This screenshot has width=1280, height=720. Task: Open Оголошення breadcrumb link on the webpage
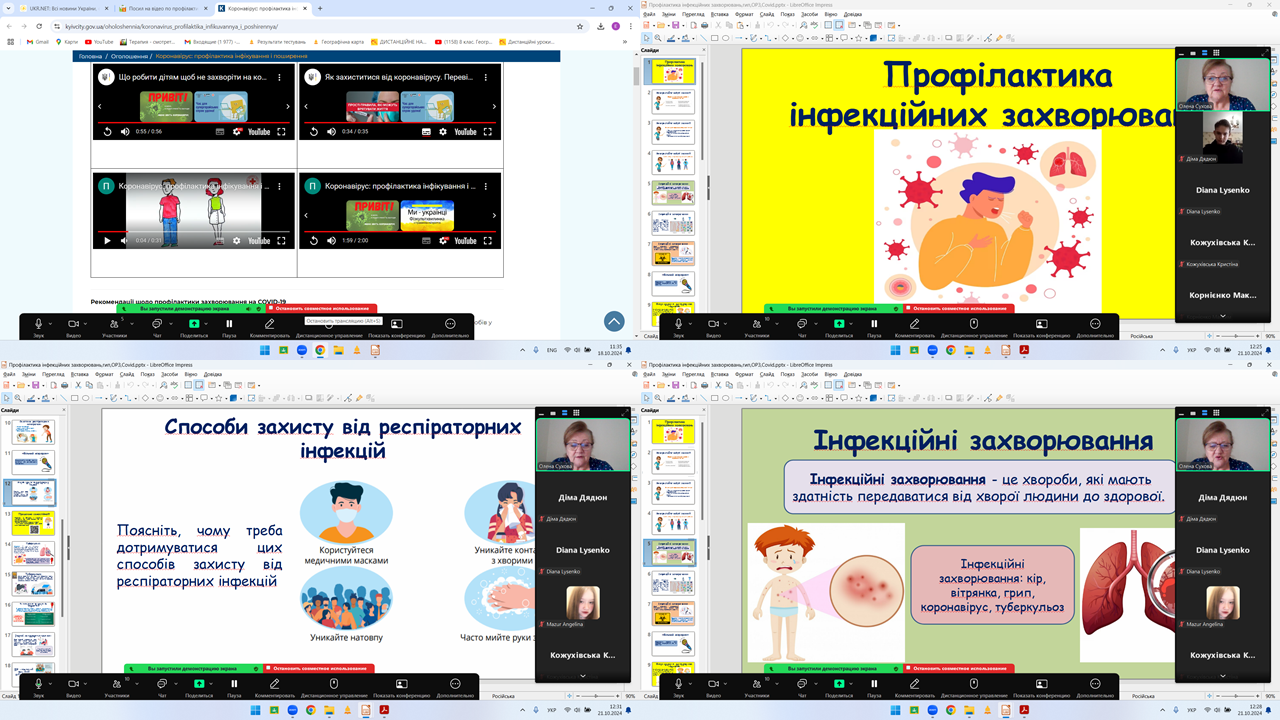coord(129,56)
